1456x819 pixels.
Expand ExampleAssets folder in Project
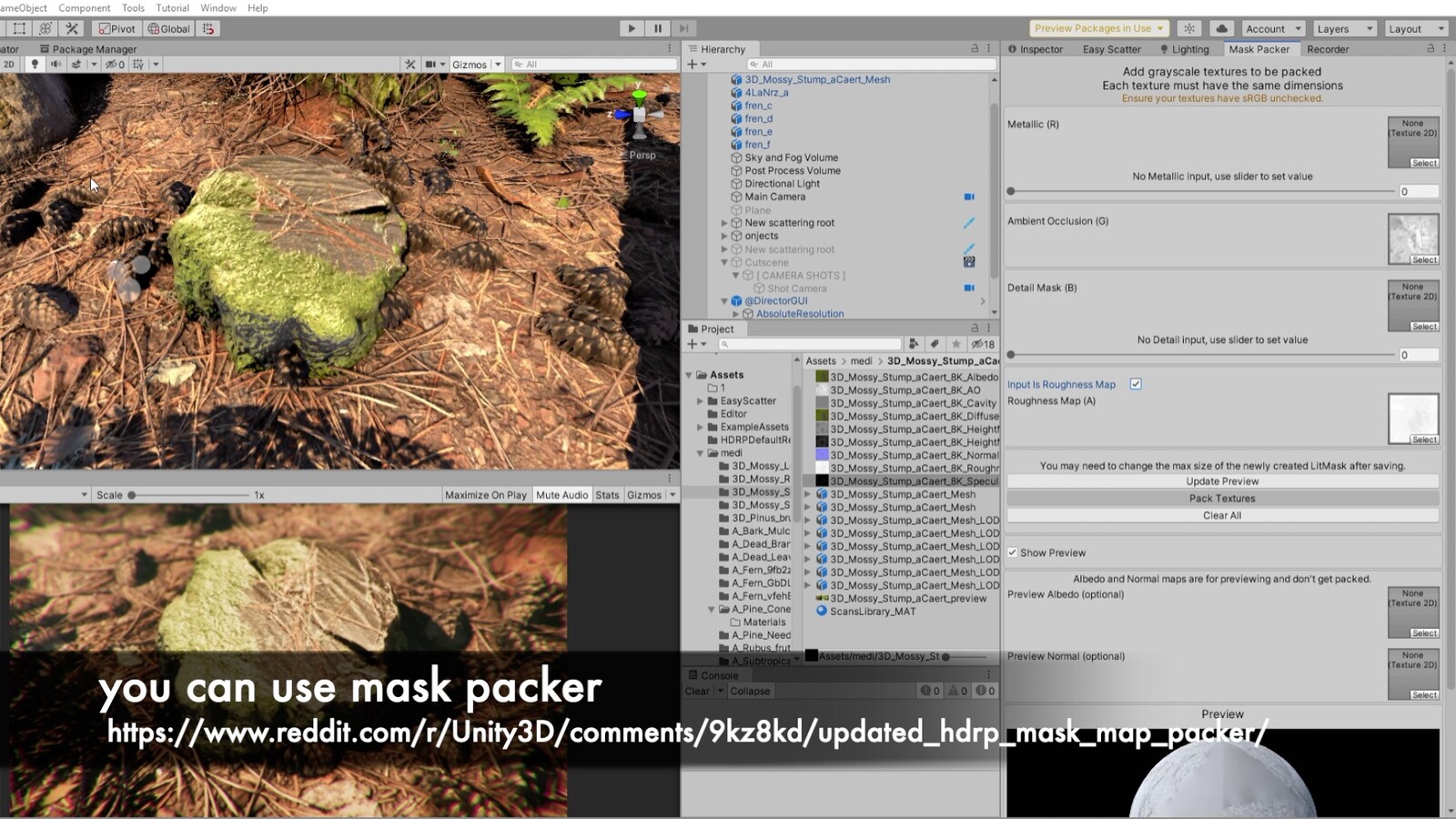tap(700, 427)
